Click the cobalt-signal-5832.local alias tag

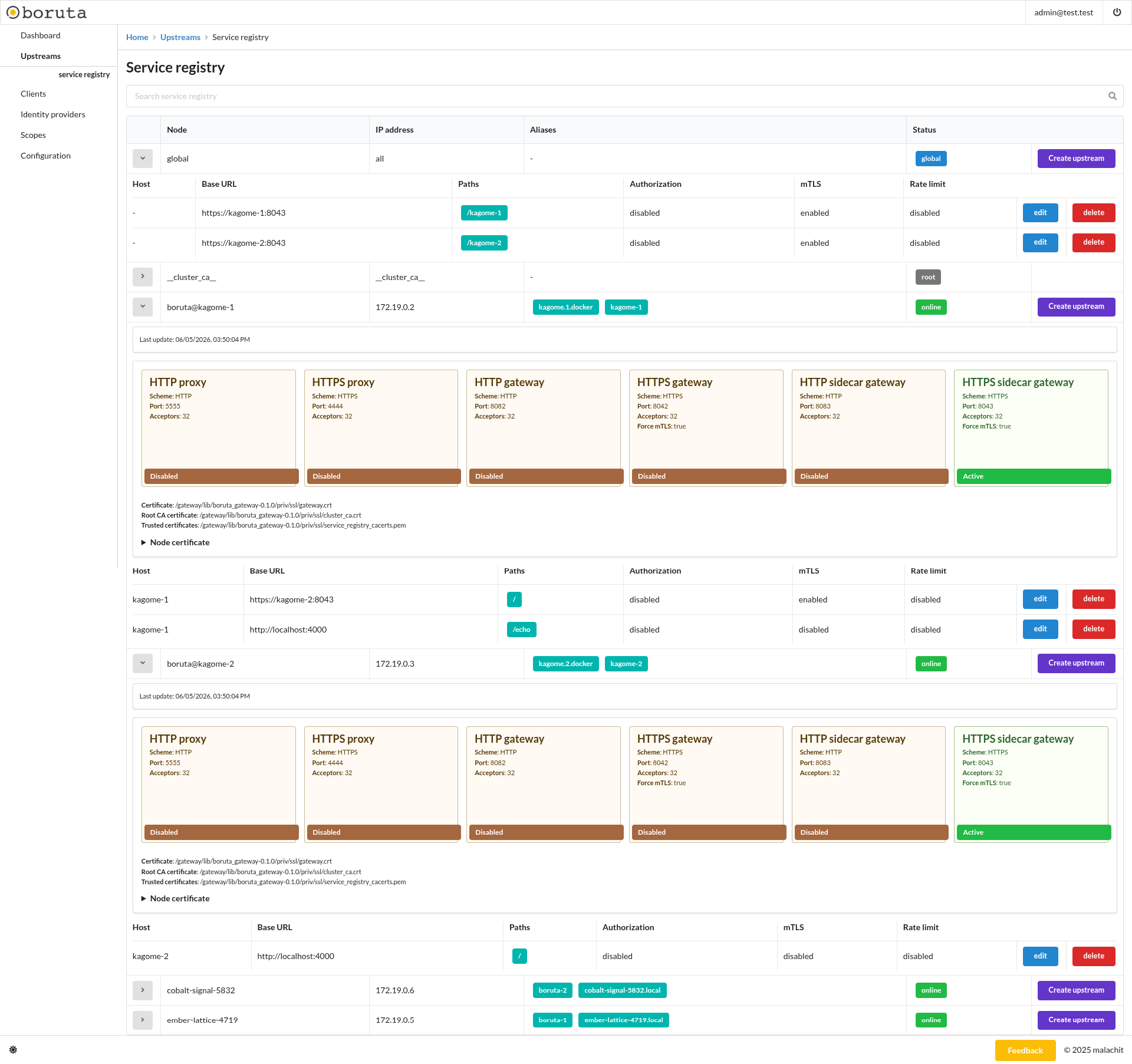[622, 990]
